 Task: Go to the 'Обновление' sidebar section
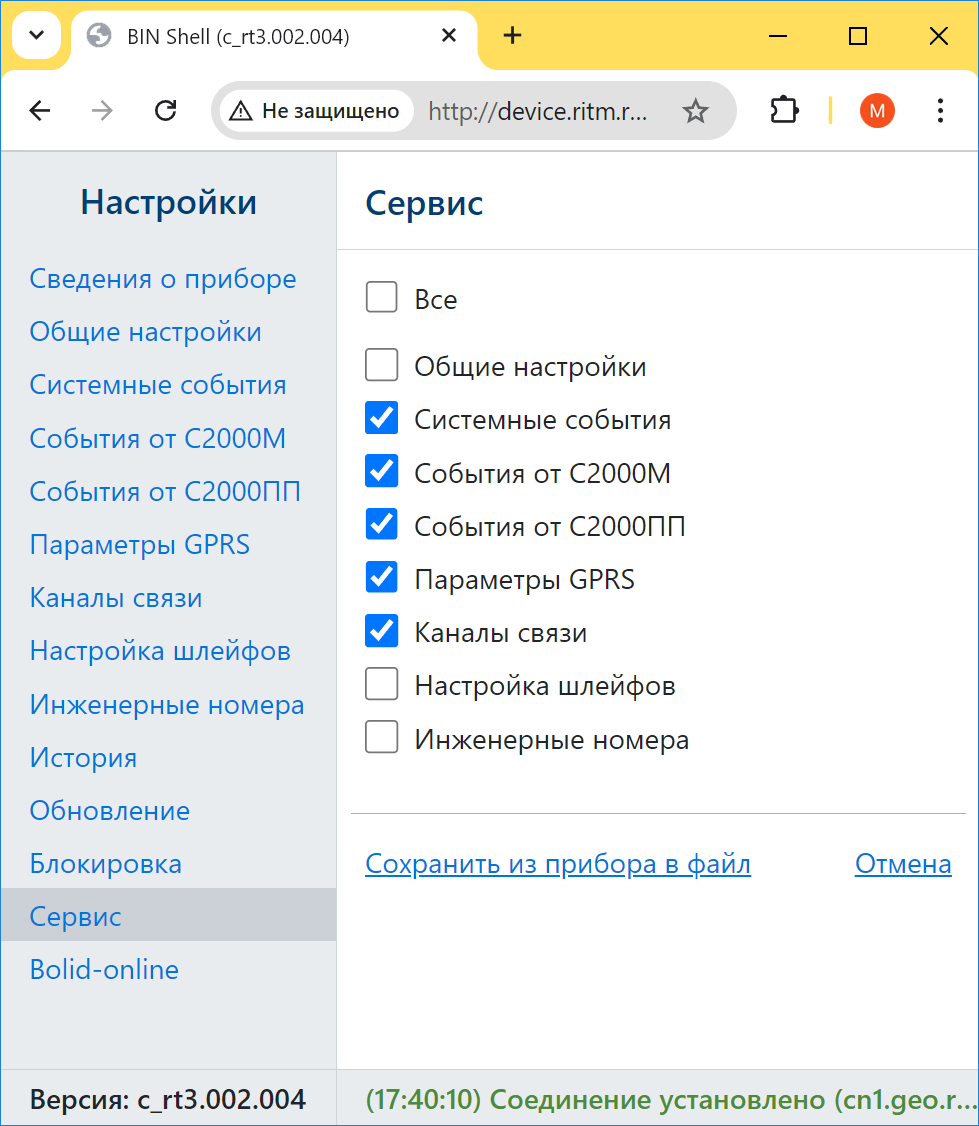tap(110, 811)
